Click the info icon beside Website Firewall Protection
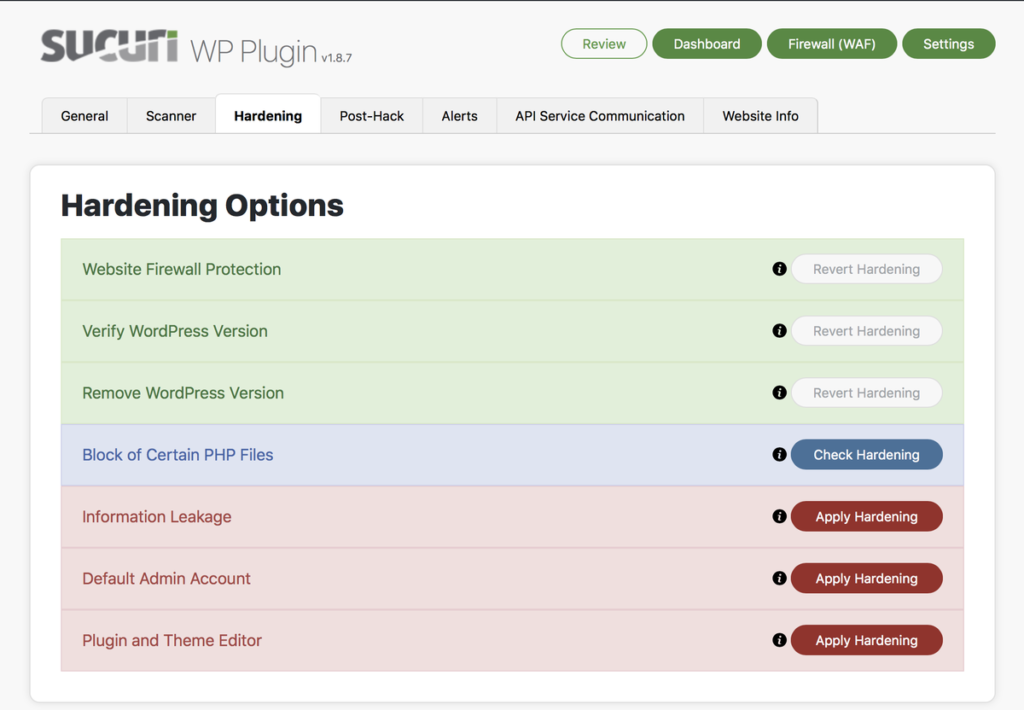 pyautogui.click(x=779, y=269)
